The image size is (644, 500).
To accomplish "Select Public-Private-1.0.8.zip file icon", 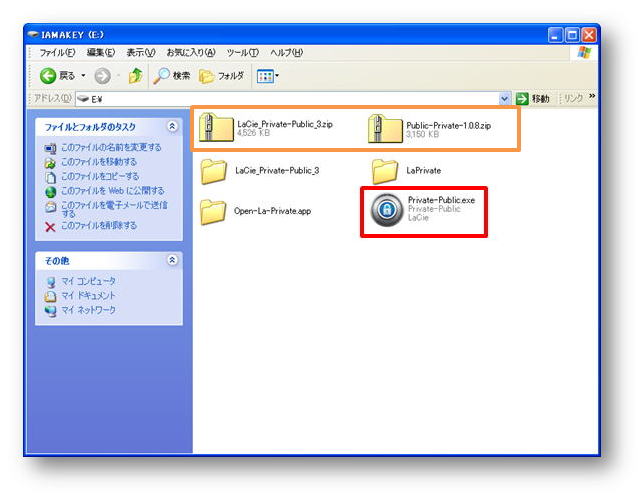I will (x=385, y=129).
